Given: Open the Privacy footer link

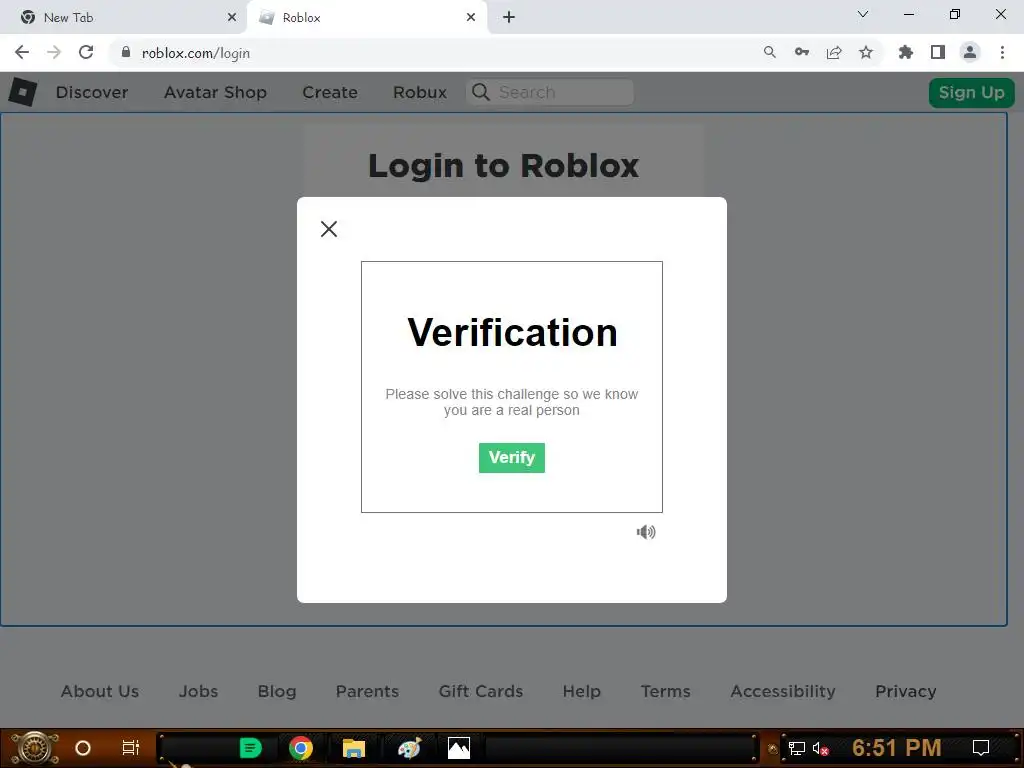Looking at the screenshot, I should pos(905,691).
